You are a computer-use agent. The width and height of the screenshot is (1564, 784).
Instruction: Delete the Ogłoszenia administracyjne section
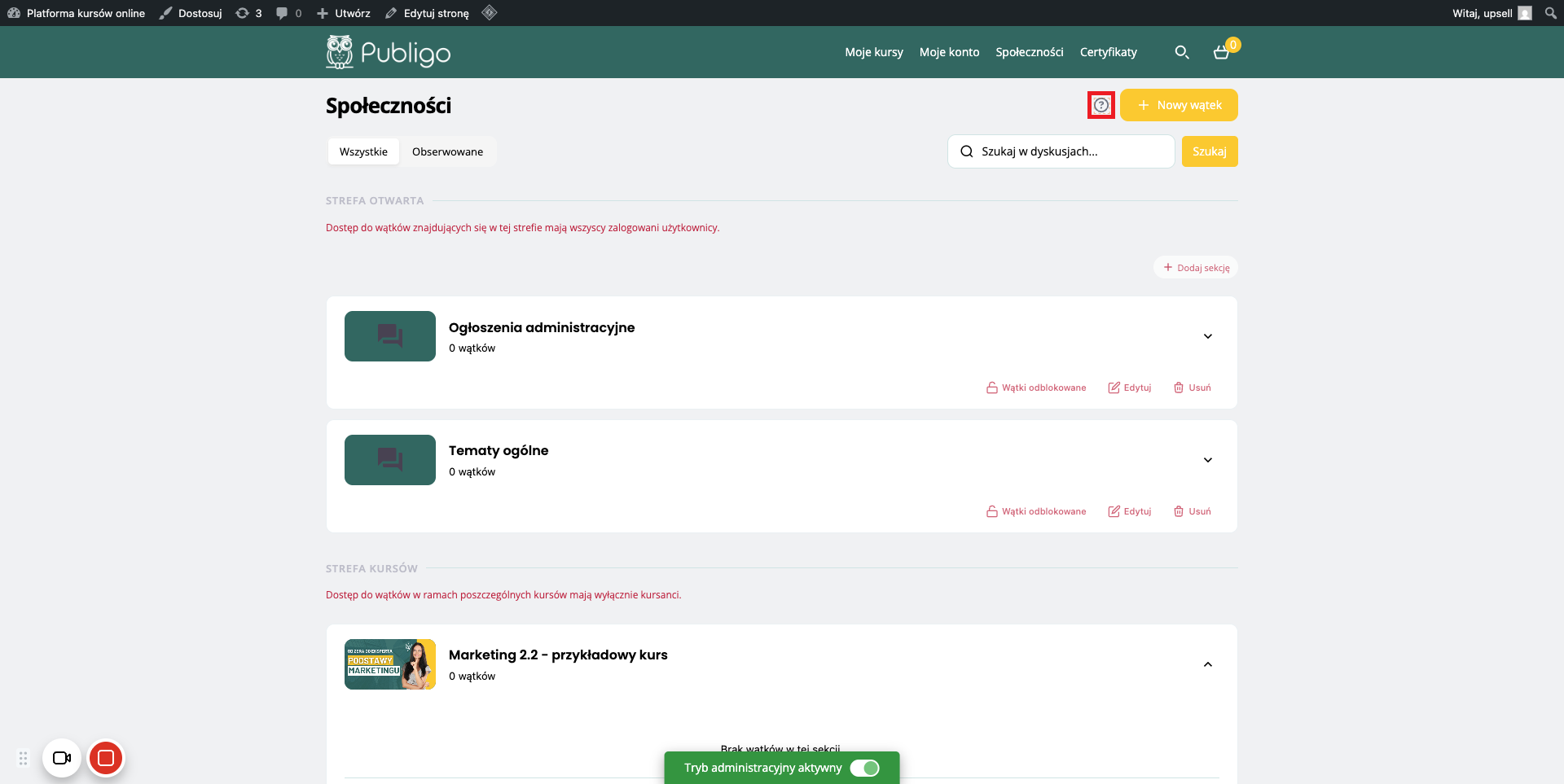pyautogui.click(x=1192, y=388)
